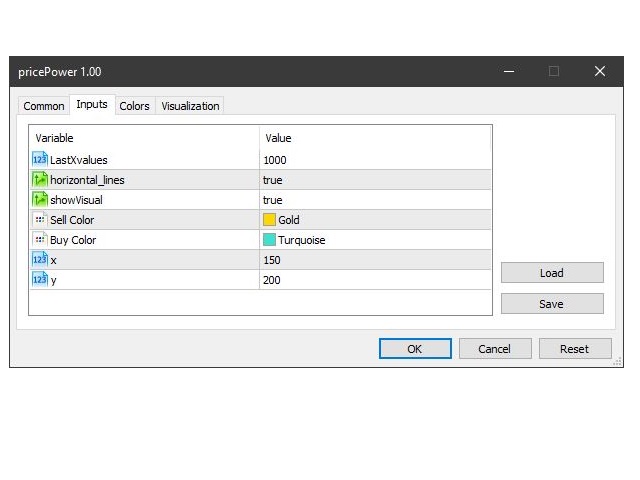This screenshot has height=480, width=640.
Task: Select the Buy Color variable name
Action: click(x=73, y=240)
